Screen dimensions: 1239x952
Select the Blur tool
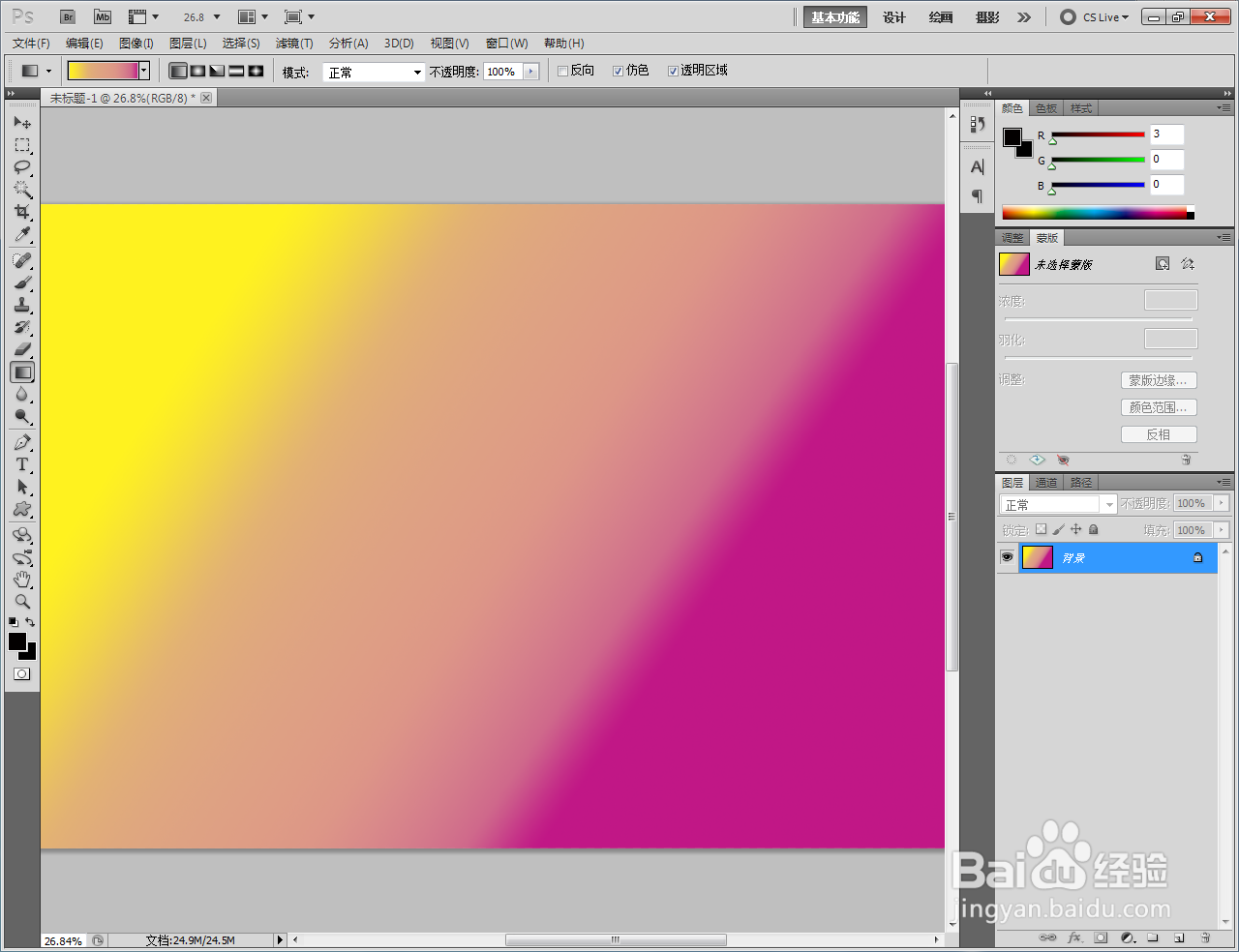[22, 395]
